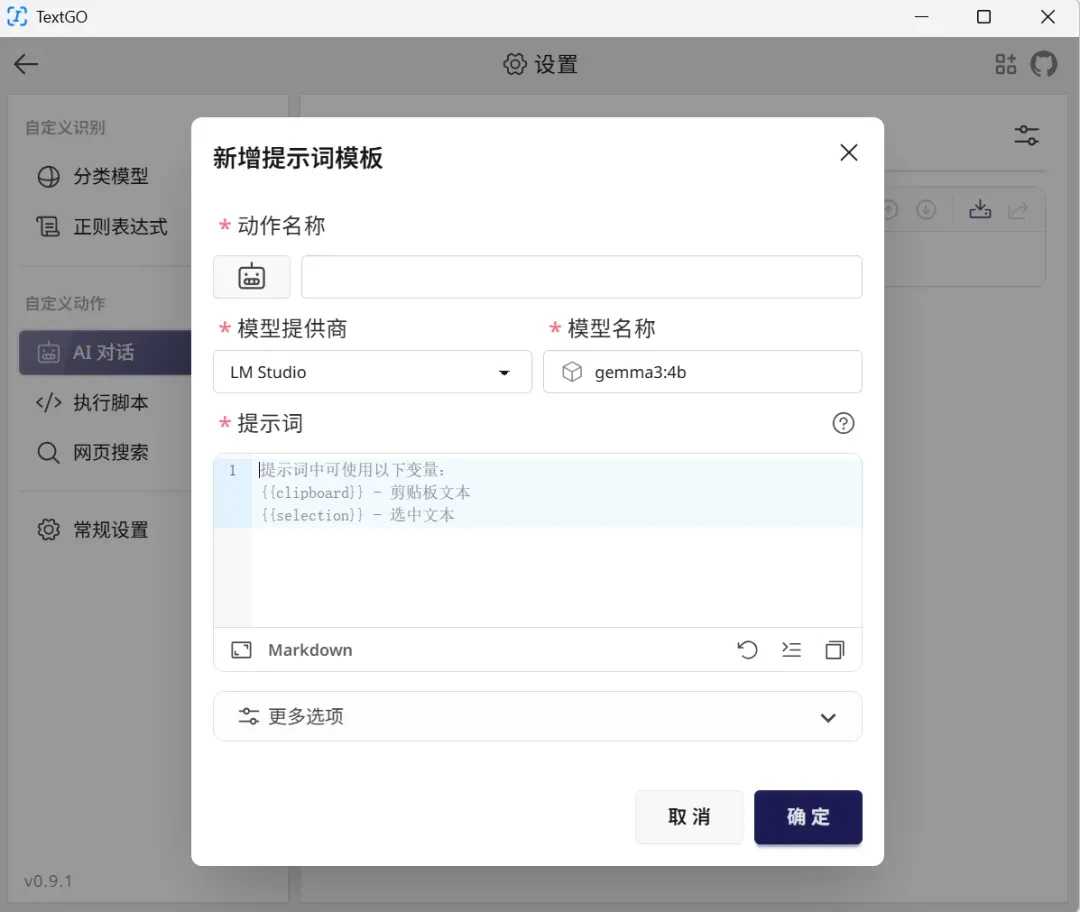Close the 新增提示词模板 dialog
Viewport: 1080px width, 912px height.
(849, 152)
